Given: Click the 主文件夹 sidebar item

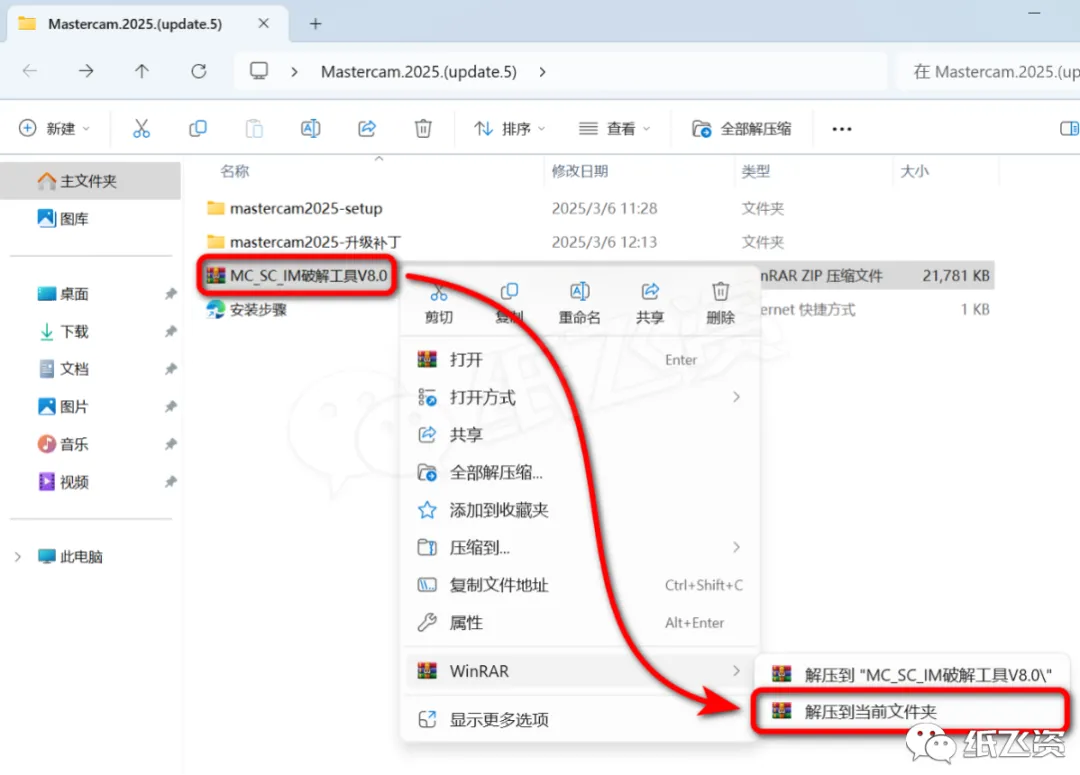Looking at the screenshot, I should click(90, 180).
